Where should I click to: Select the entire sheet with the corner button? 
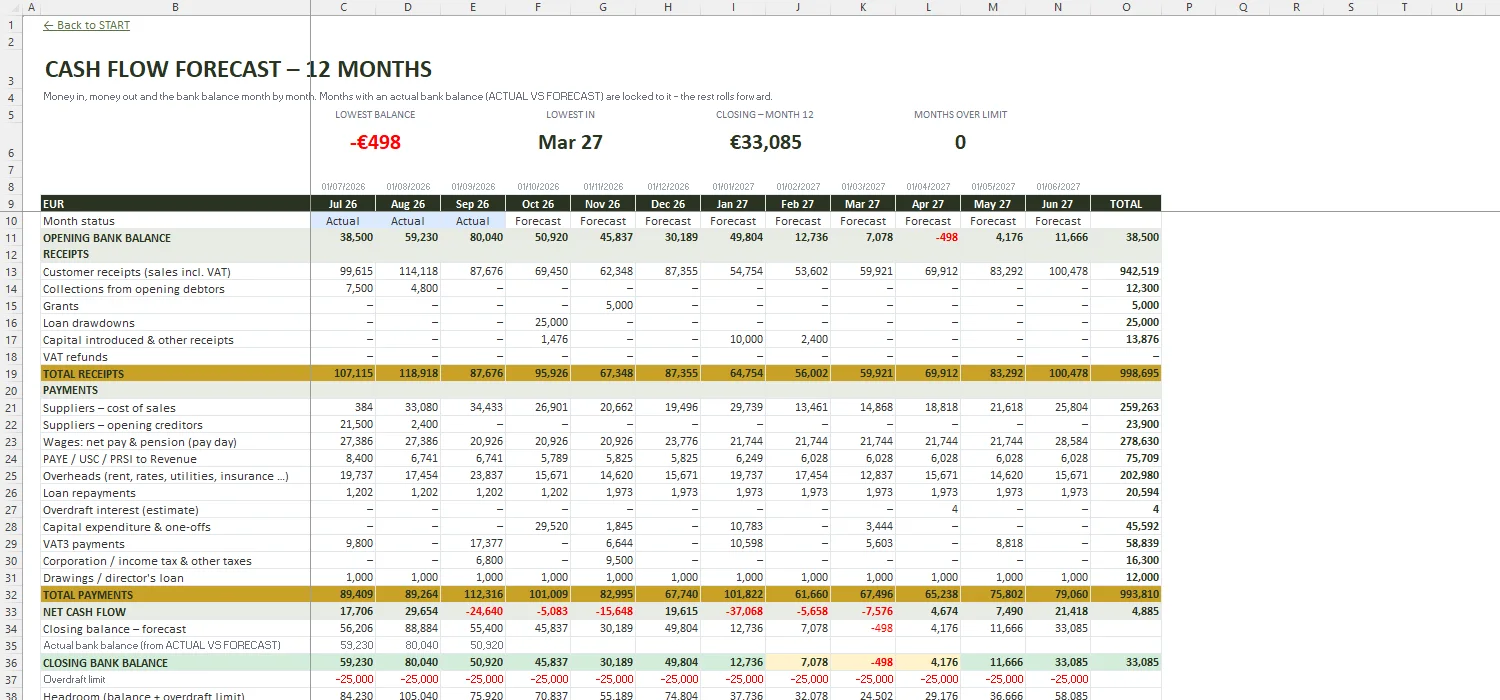coord(10,7)
